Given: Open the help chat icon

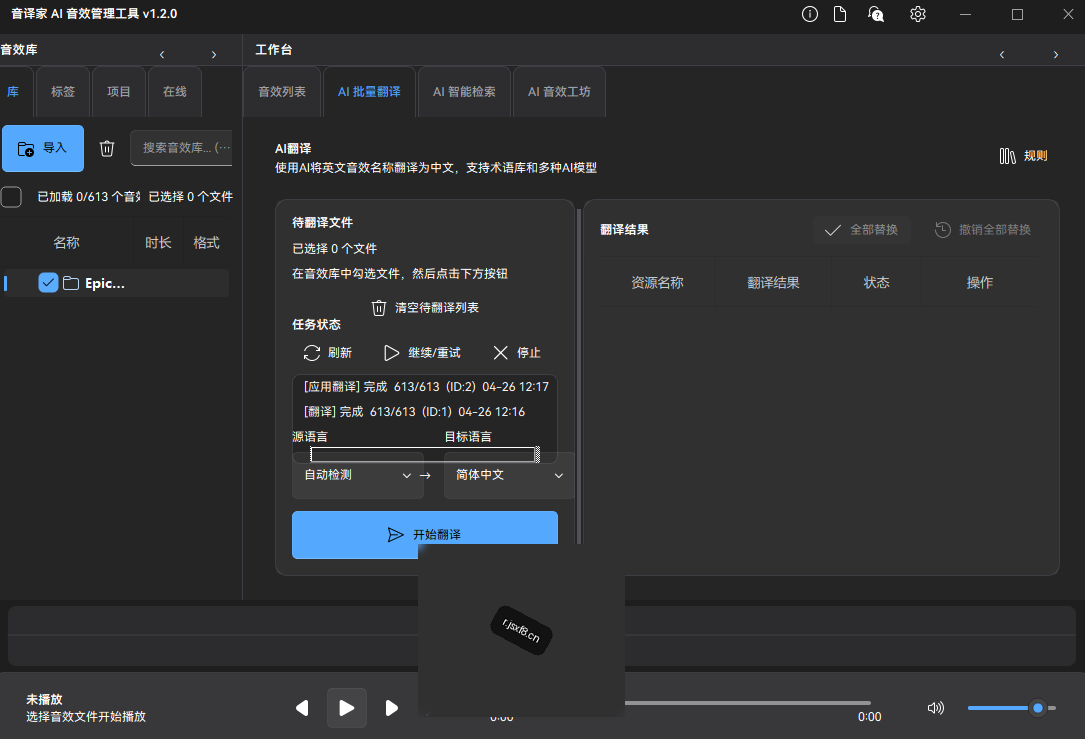Looking at the screenshot, I should click(x=876, y=14).
